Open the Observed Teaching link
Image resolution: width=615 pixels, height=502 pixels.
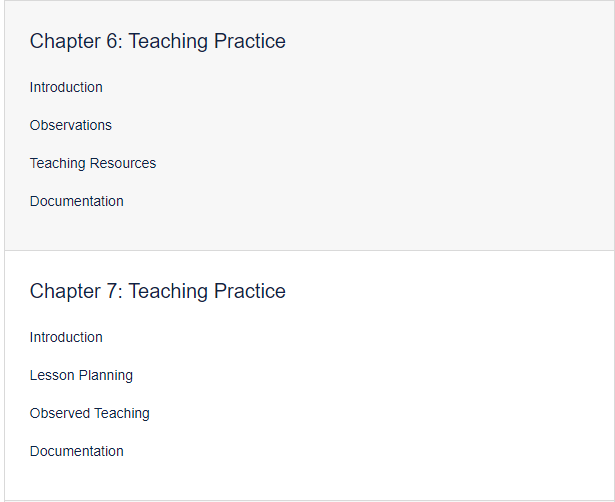(x=90, y=413)
